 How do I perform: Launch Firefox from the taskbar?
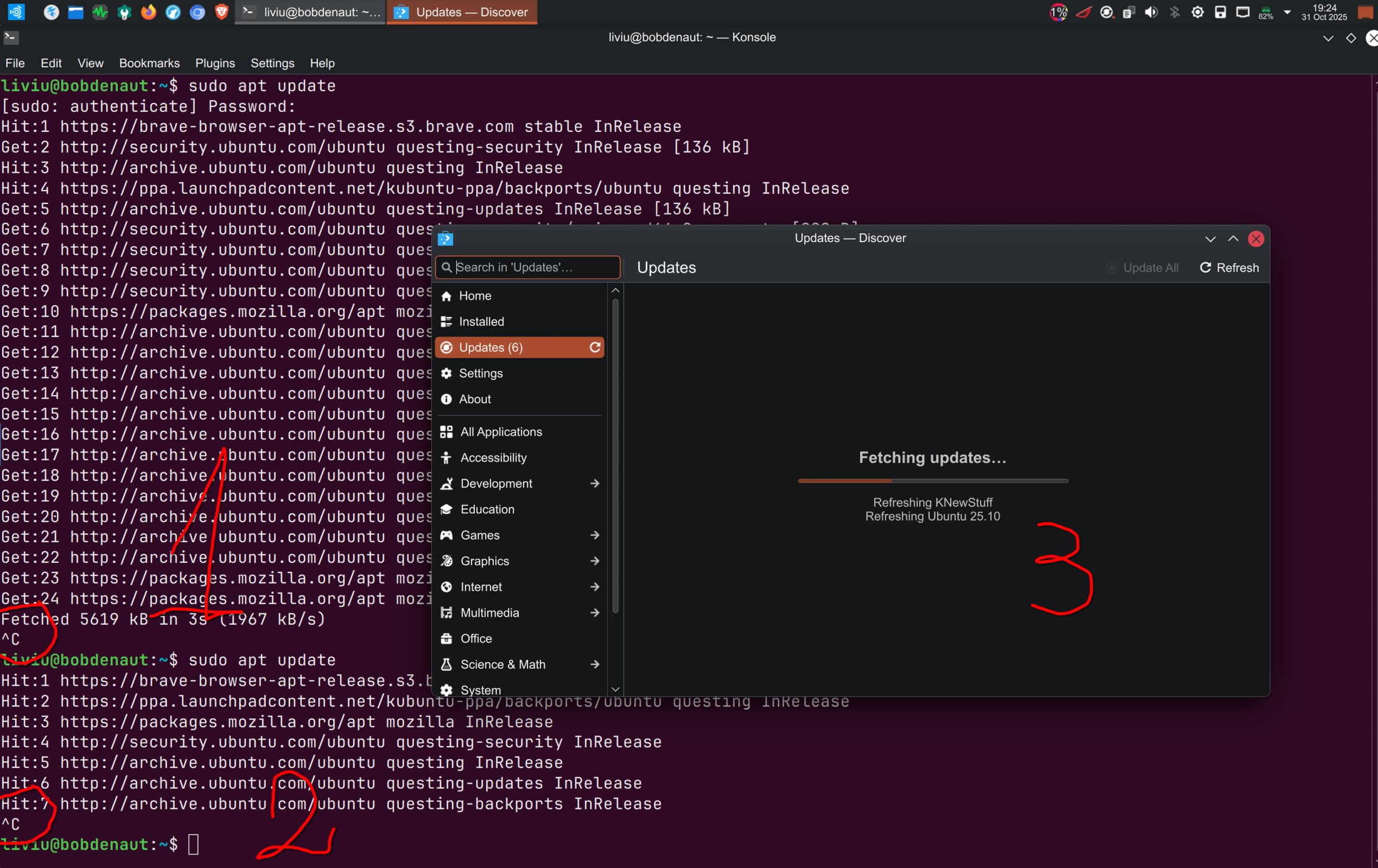(148, 12)
